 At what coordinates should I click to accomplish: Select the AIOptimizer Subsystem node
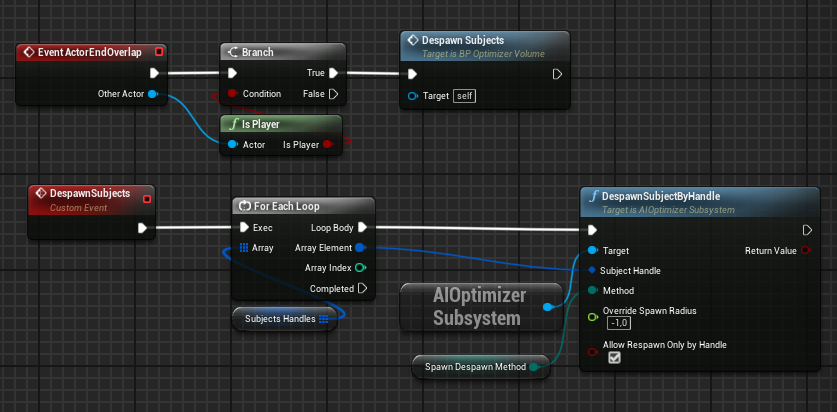pos(476,307)
